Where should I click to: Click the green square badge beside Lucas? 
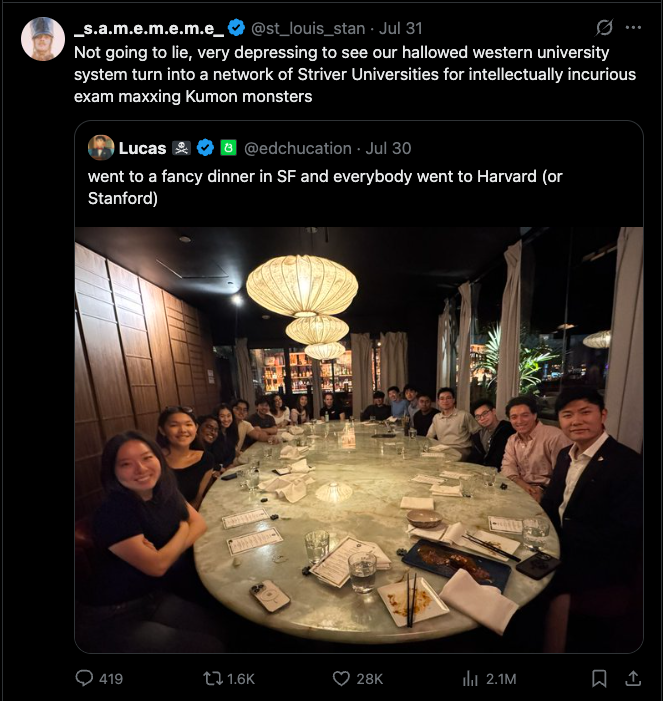pyautogui.click(x=228, y=148)
